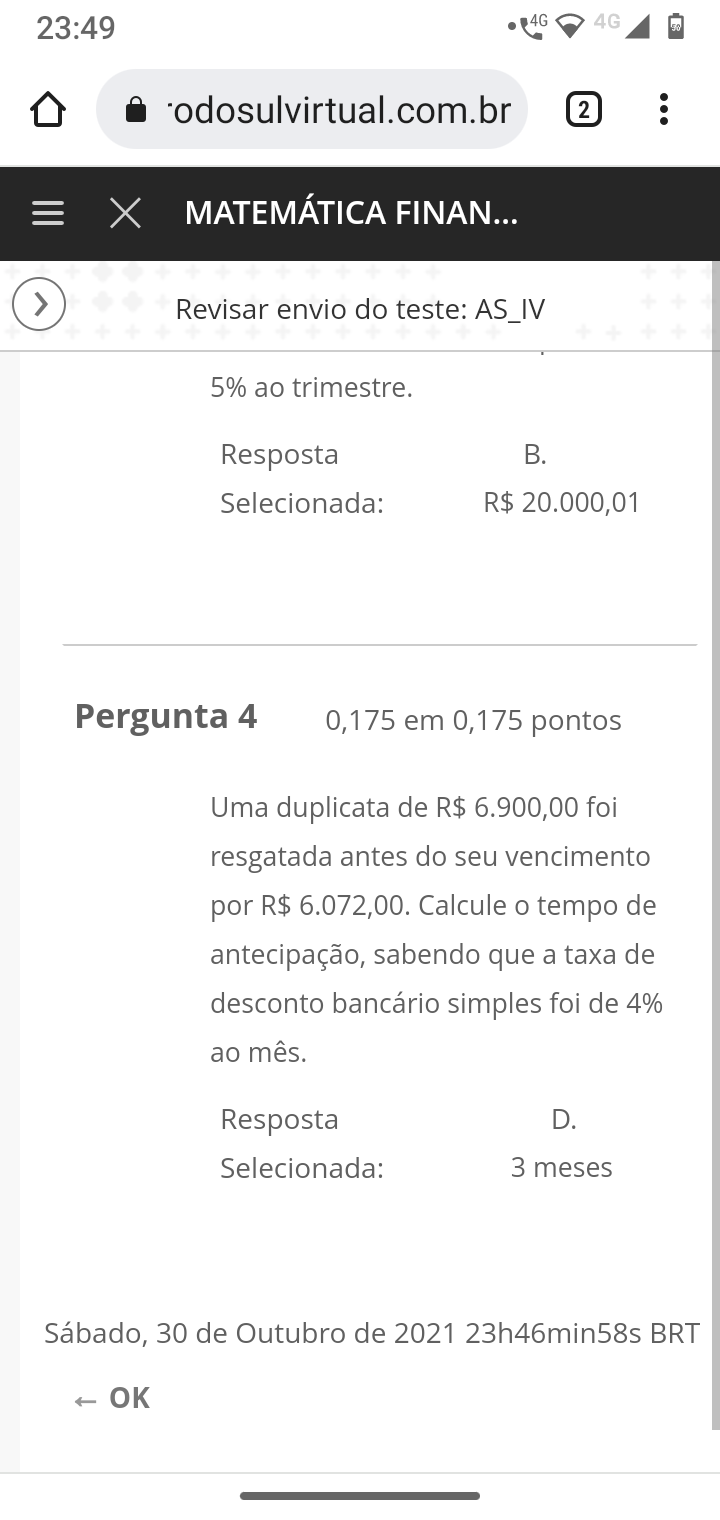This screenshot has width=720, height=1520.
Task: Tap the lock icon in address bar
Action: click(136, 110)
